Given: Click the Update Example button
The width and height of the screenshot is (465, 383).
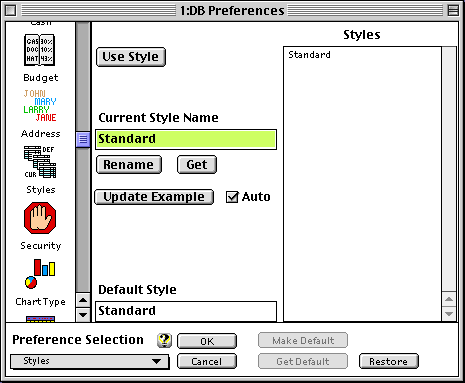Looking at the screenshot, I should click(154, 197).
